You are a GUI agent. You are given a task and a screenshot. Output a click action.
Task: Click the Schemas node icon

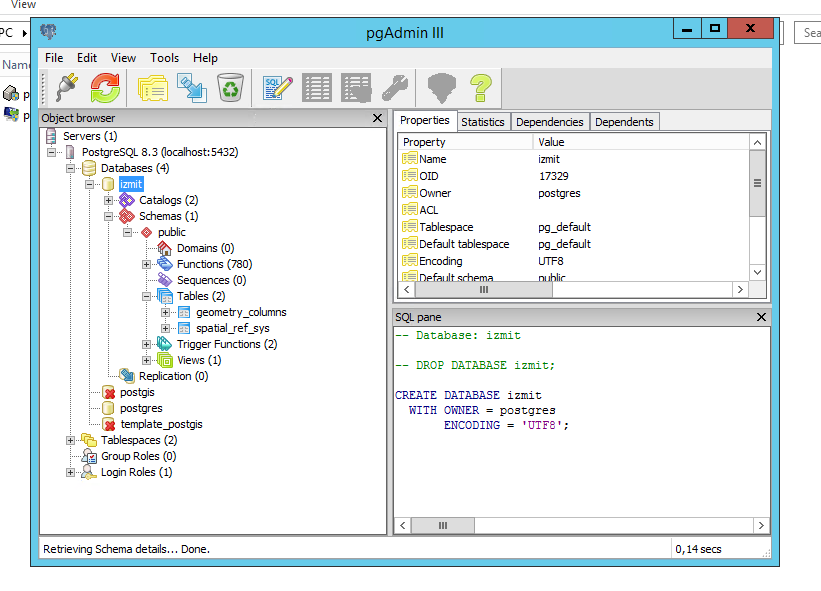click(127, 216)
